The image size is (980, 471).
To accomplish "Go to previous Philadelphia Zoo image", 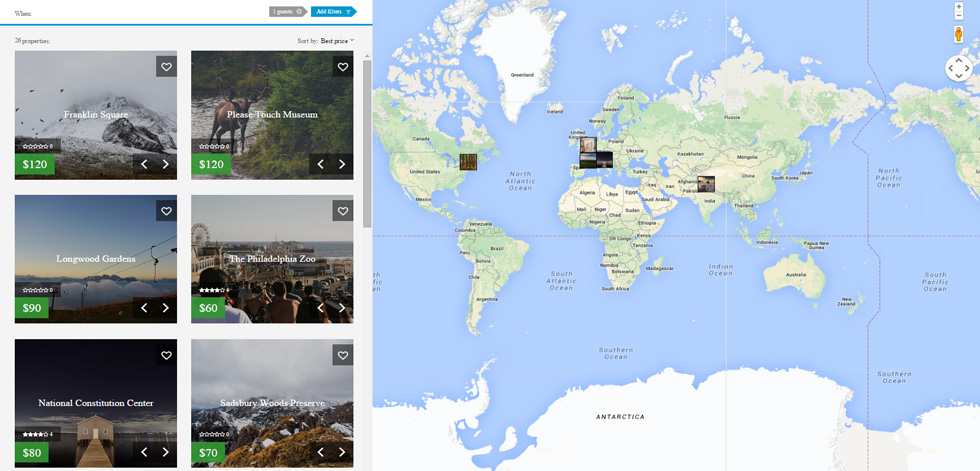I will 320,307.
